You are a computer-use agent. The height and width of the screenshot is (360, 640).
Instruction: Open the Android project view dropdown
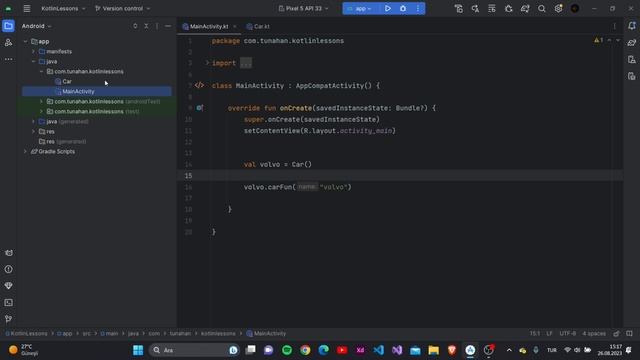click(x=37, y=26)
